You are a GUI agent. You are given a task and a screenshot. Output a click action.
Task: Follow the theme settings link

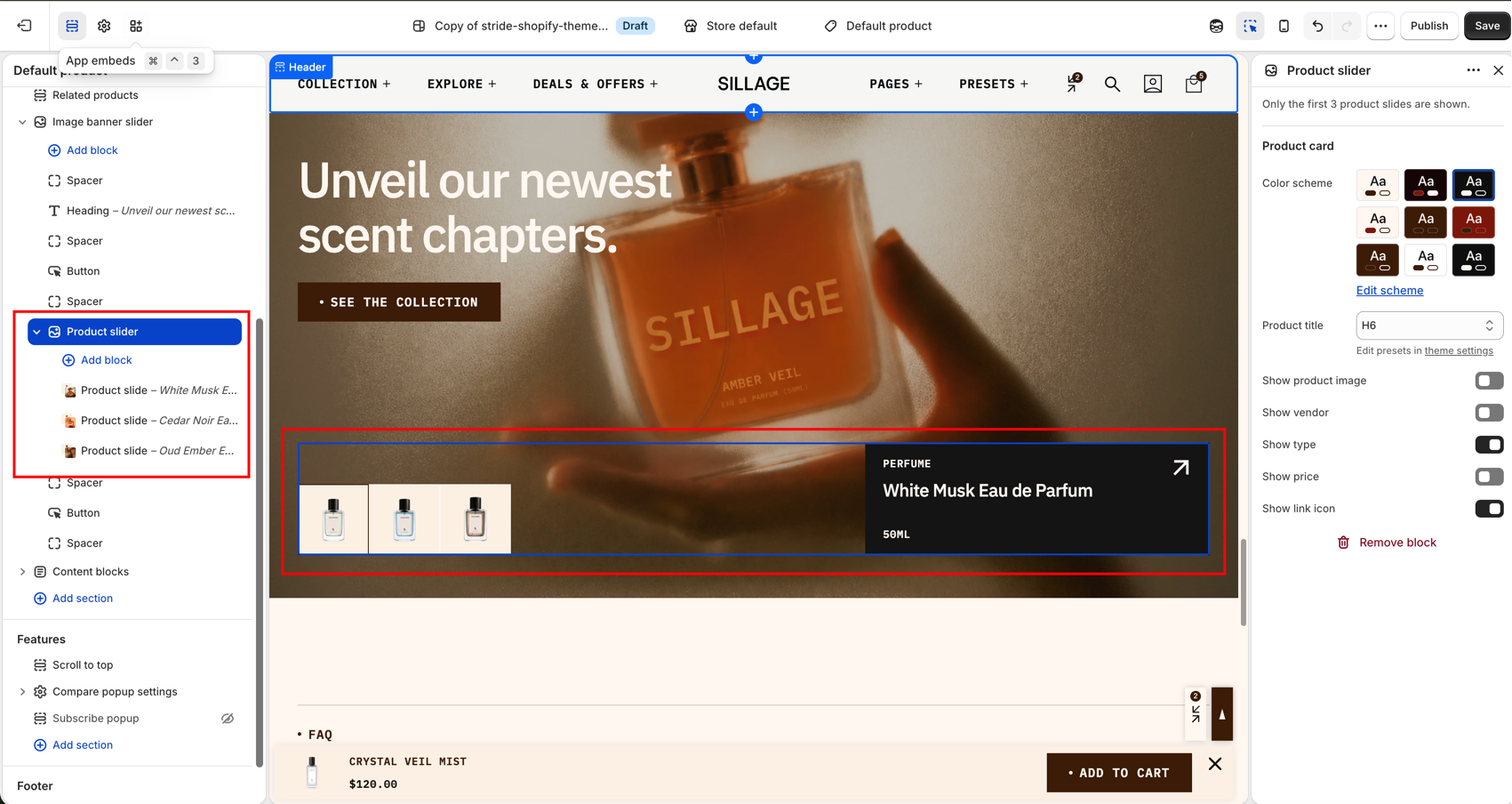pyautogui.click(x=1459, y=350)
